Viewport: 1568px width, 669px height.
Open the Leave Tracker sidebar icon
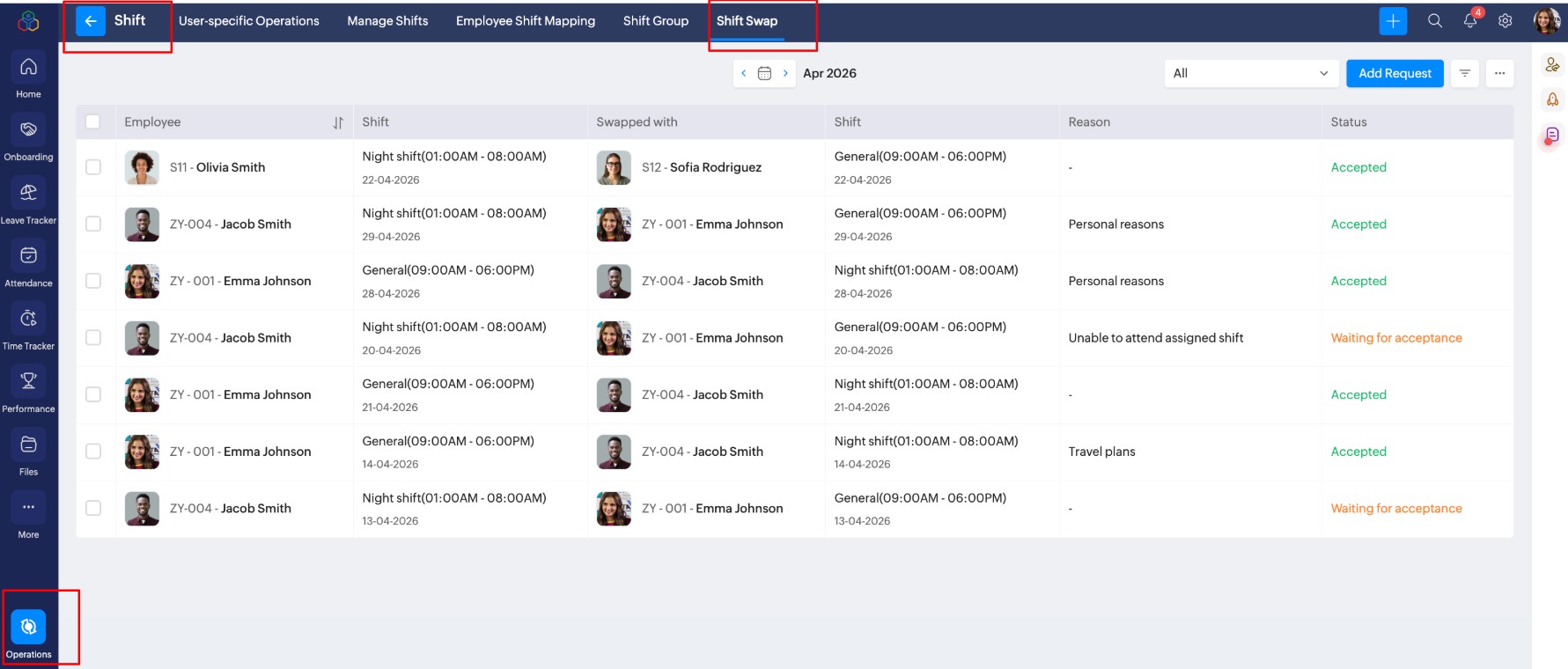tap(28, 193)
